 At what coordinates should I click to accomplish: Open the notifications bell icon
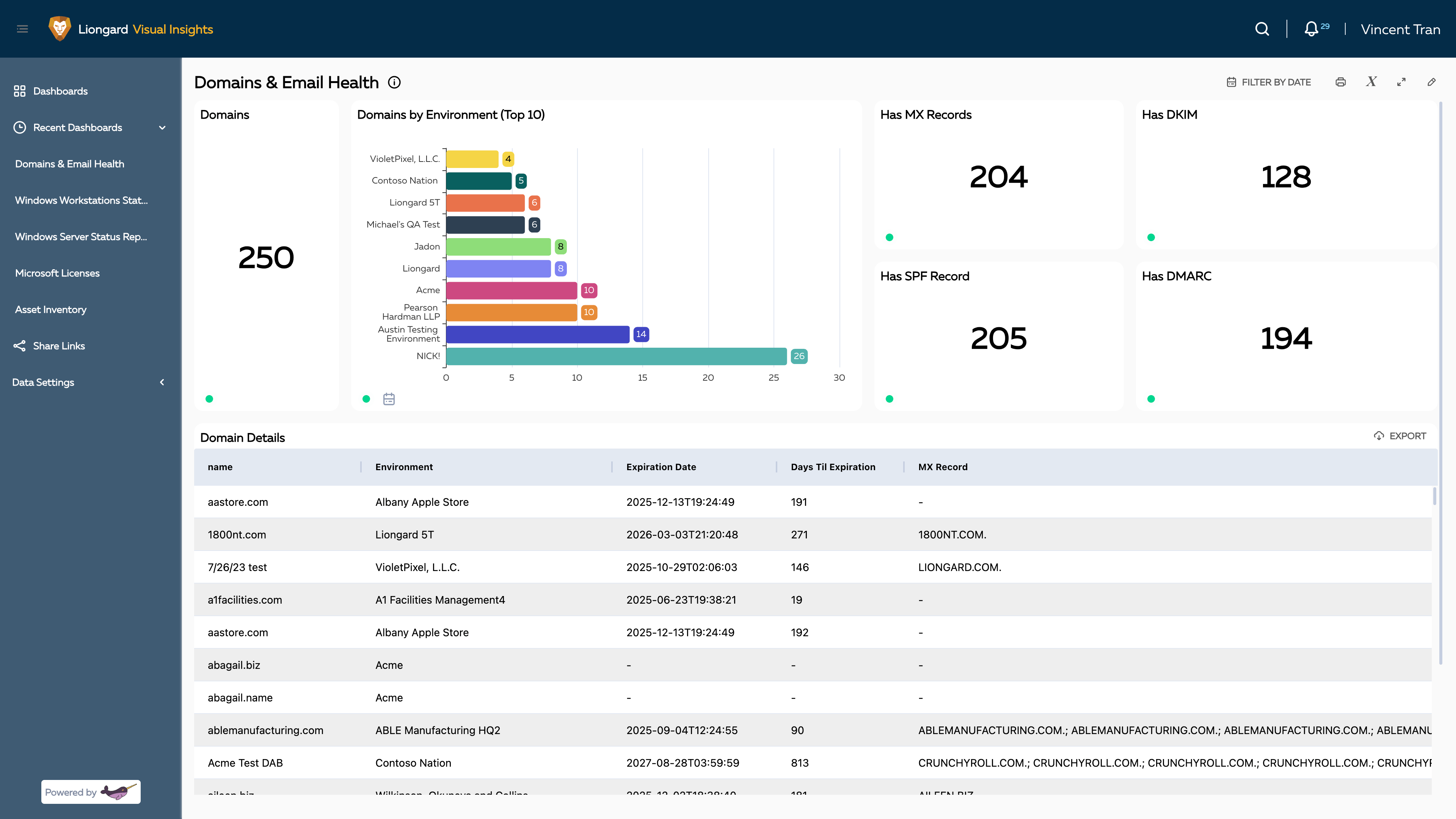click(1311, 29)
